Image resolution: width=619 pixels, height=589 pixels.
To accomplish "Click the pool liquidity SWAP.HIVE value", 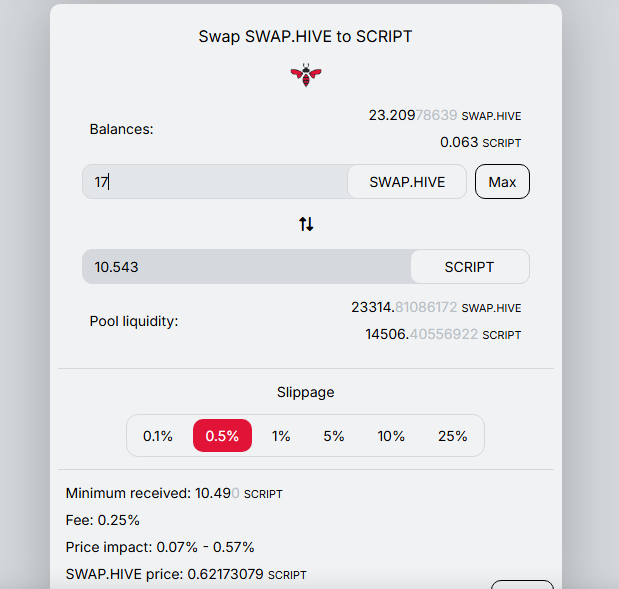I will coord(404,307).
